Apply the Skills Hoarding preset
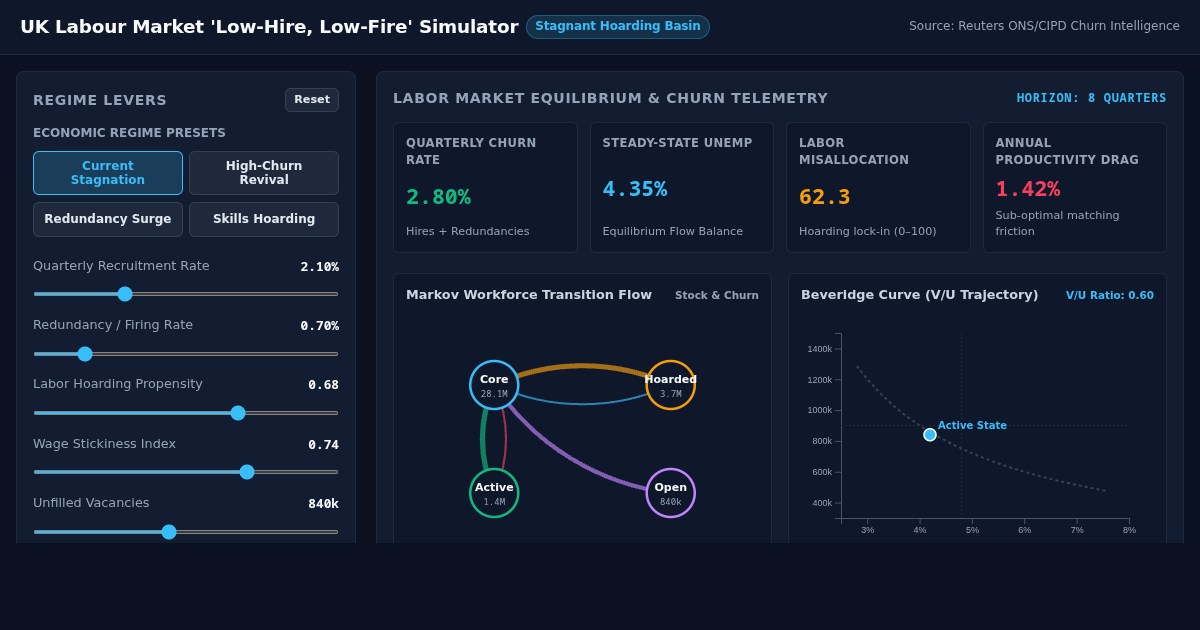Viewport: 1200px width, 630px height. (x=264, y=219)
